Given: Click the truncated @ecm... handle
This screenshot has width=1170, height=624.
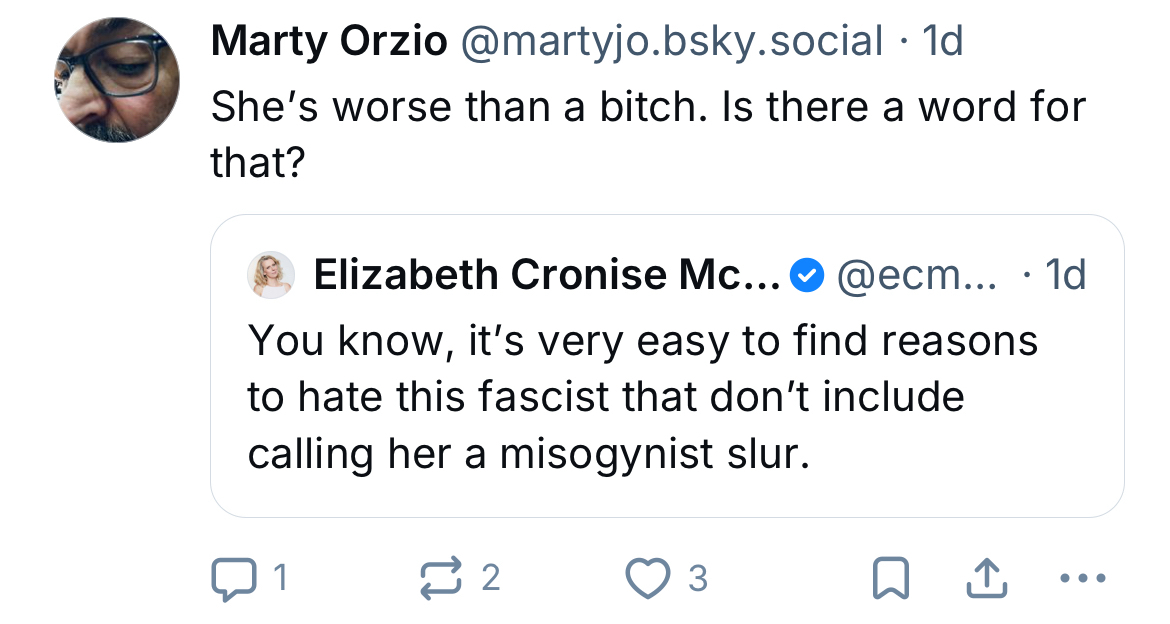Looking at the screenshot, I should [916, 275].
